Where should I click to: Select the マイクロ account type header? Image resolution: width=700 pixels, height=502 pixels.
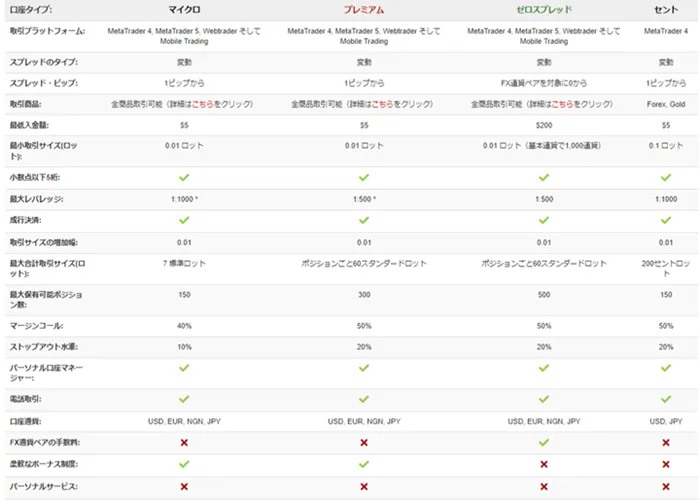coord(184,10)
